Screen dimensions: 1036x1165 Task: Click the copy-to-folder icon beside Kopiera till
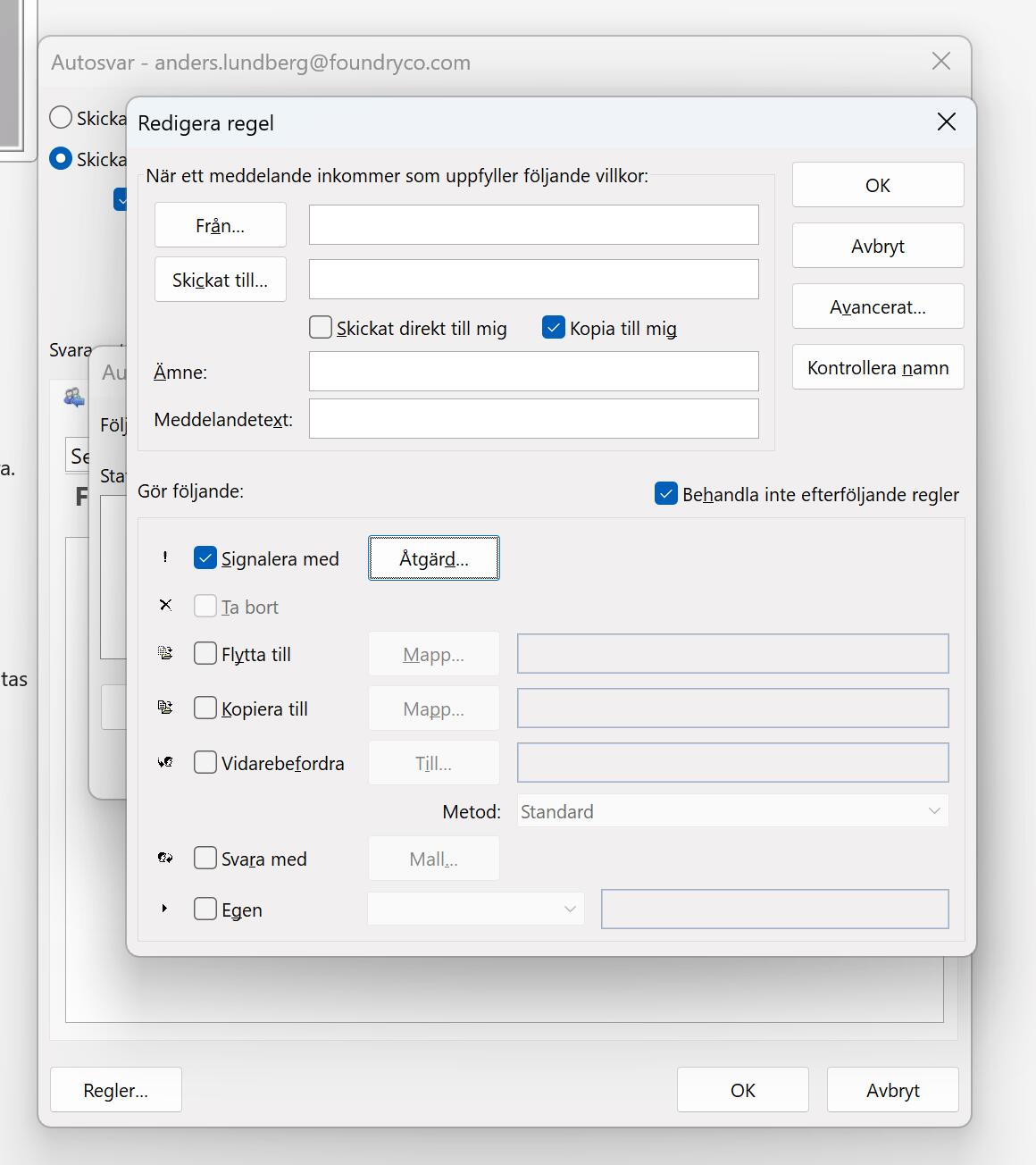tap(164, 708)
